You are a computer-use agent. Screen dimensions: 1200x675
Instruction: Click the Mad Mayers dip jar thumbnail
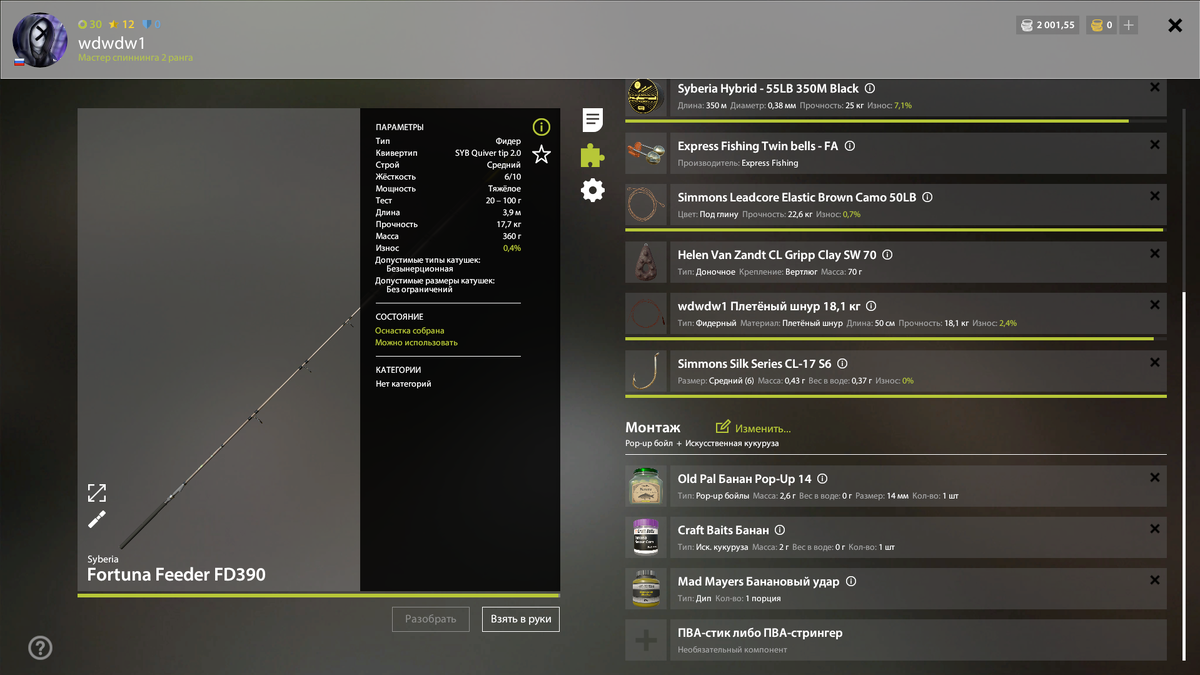click(646, 589)
